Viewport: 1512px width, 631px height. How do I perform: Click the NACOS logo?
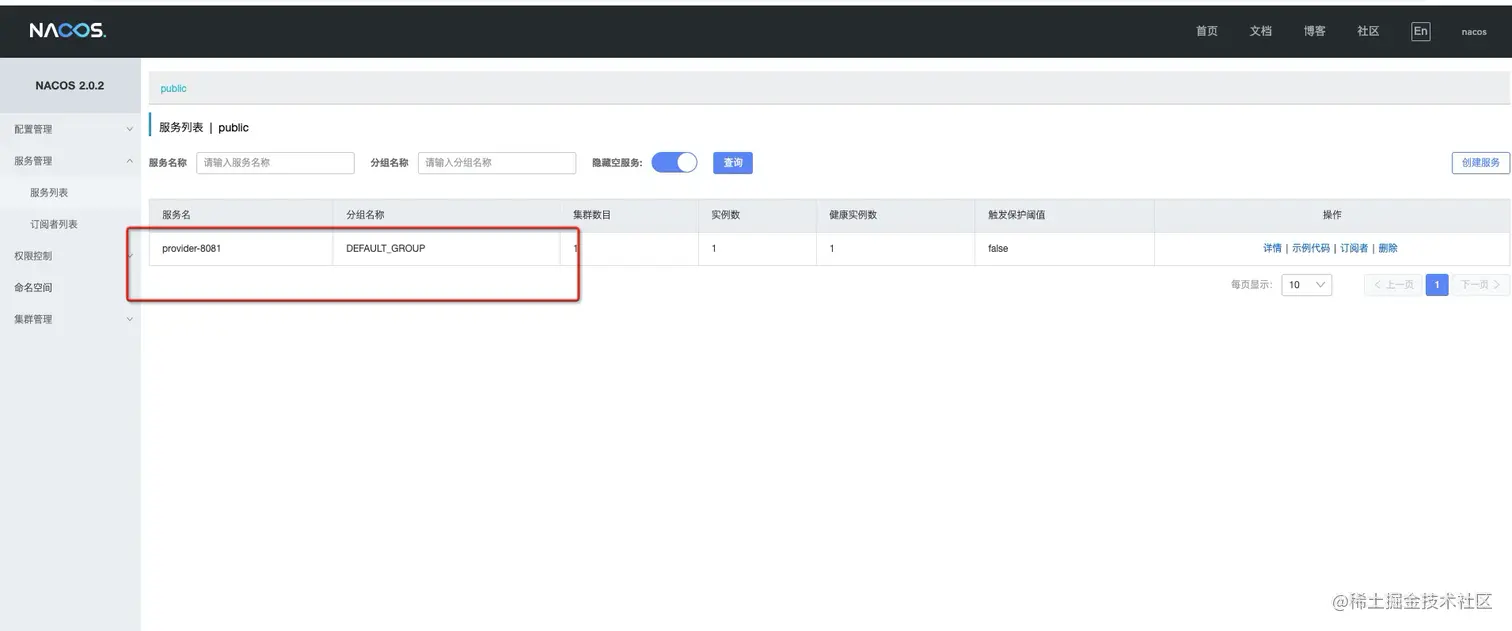(67, 31)
